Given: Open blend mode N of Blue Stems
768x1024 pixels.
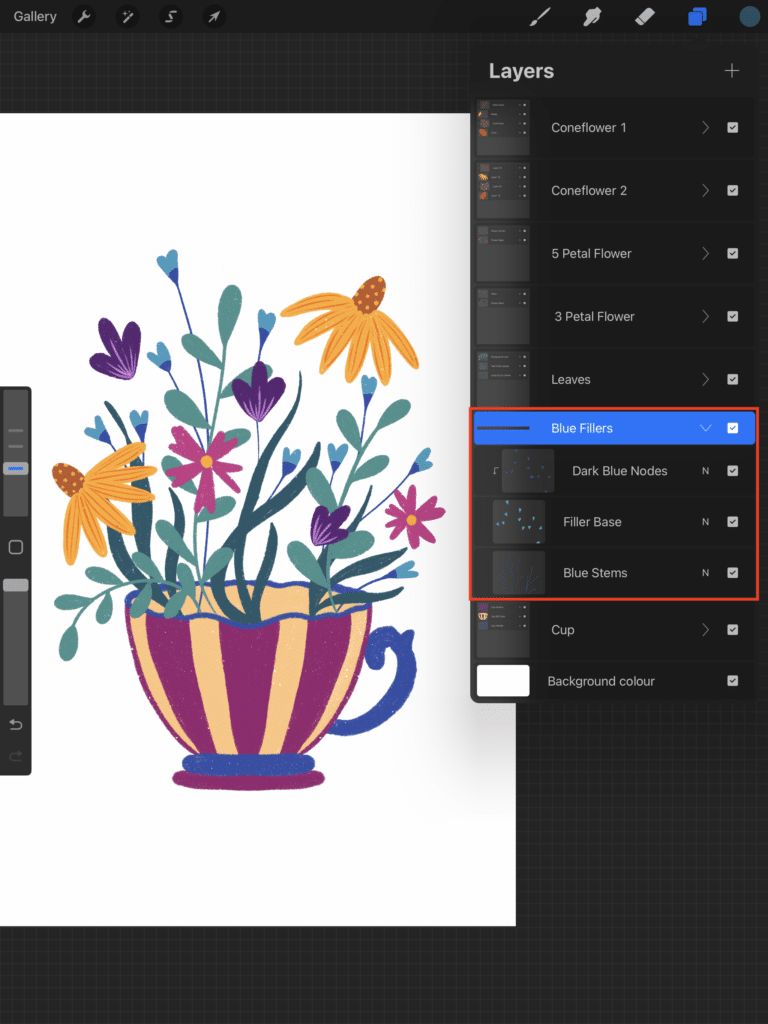Looking at the screenshot, I should click(705, 573).
